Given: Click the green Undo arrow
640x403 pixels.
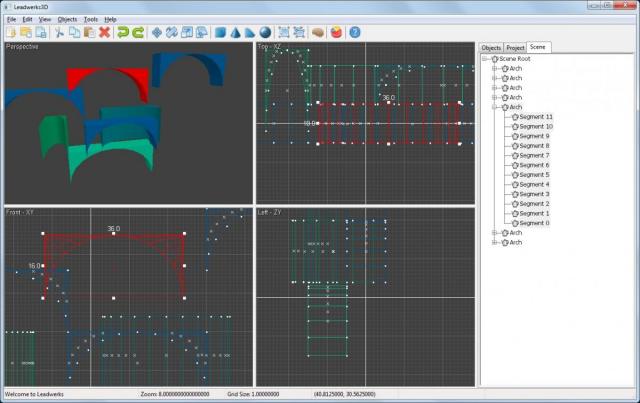Looking at the screenshot, I should [123, 32].
